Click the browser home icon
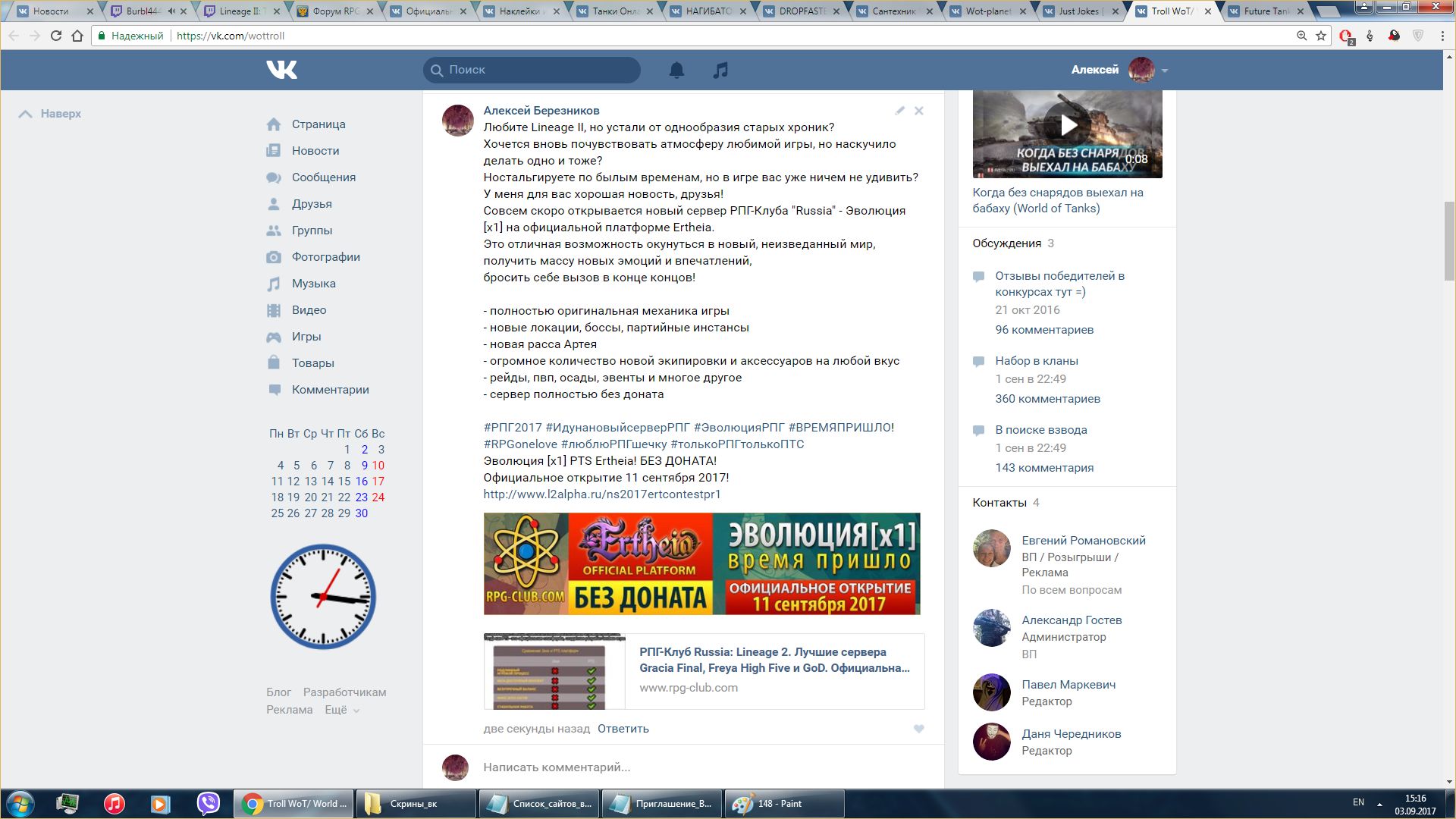This screenshot has height=819, width=1456. pos(77,36)
